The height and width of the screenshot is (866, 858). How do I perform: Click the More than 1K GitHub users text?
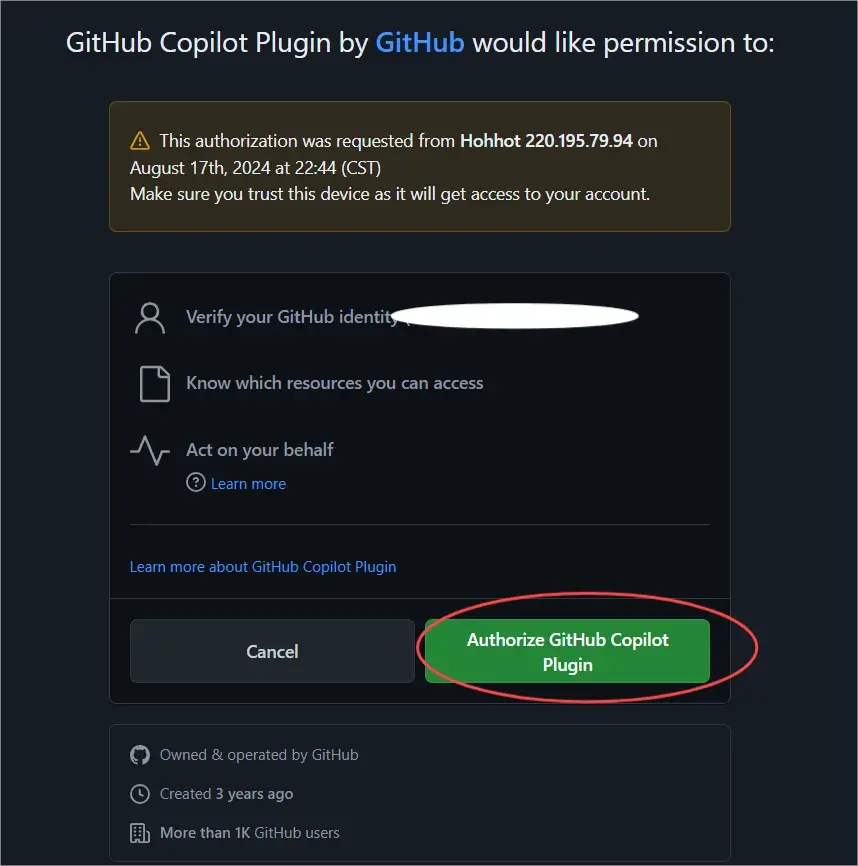click(x=249, y=833)
